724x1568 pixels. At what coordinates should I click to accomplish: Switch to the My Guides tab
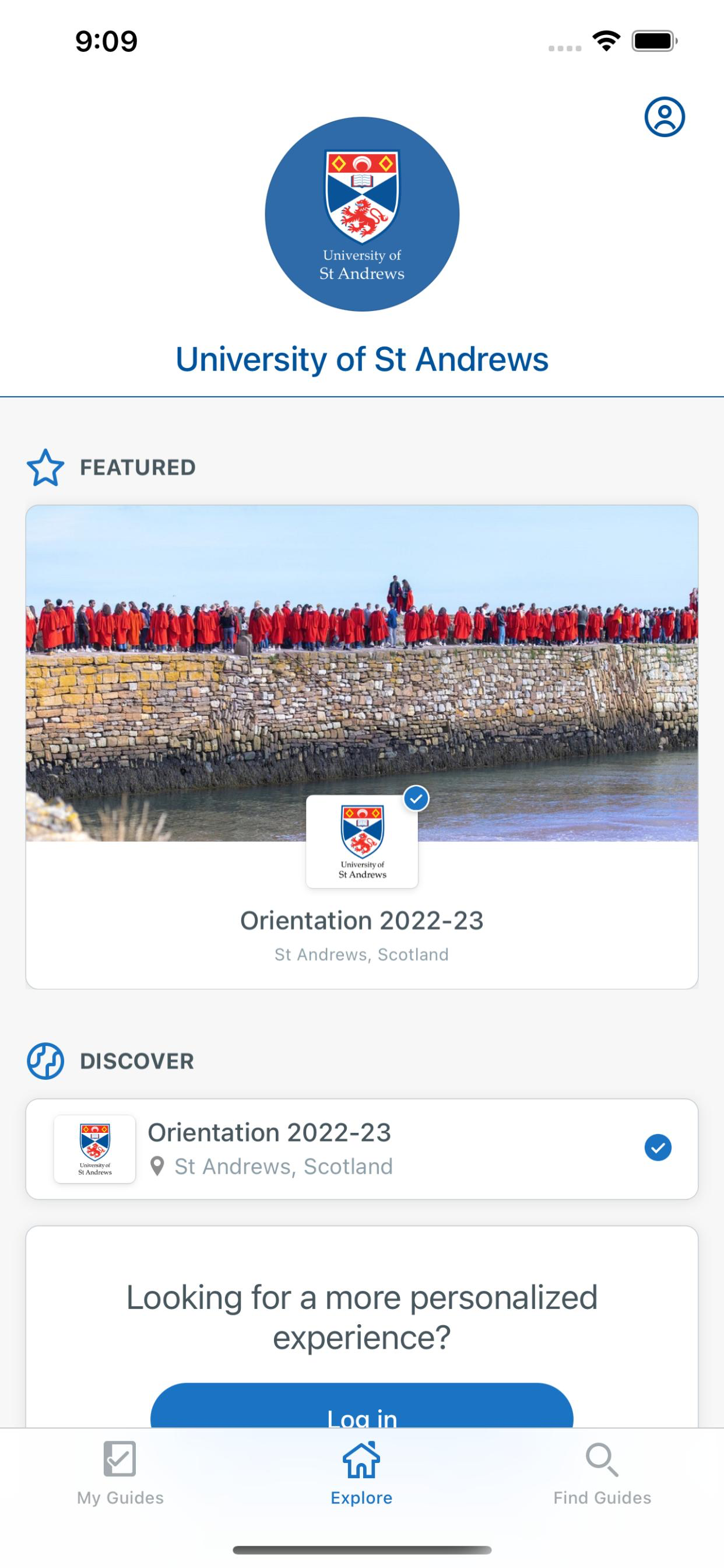(121, 1473)
